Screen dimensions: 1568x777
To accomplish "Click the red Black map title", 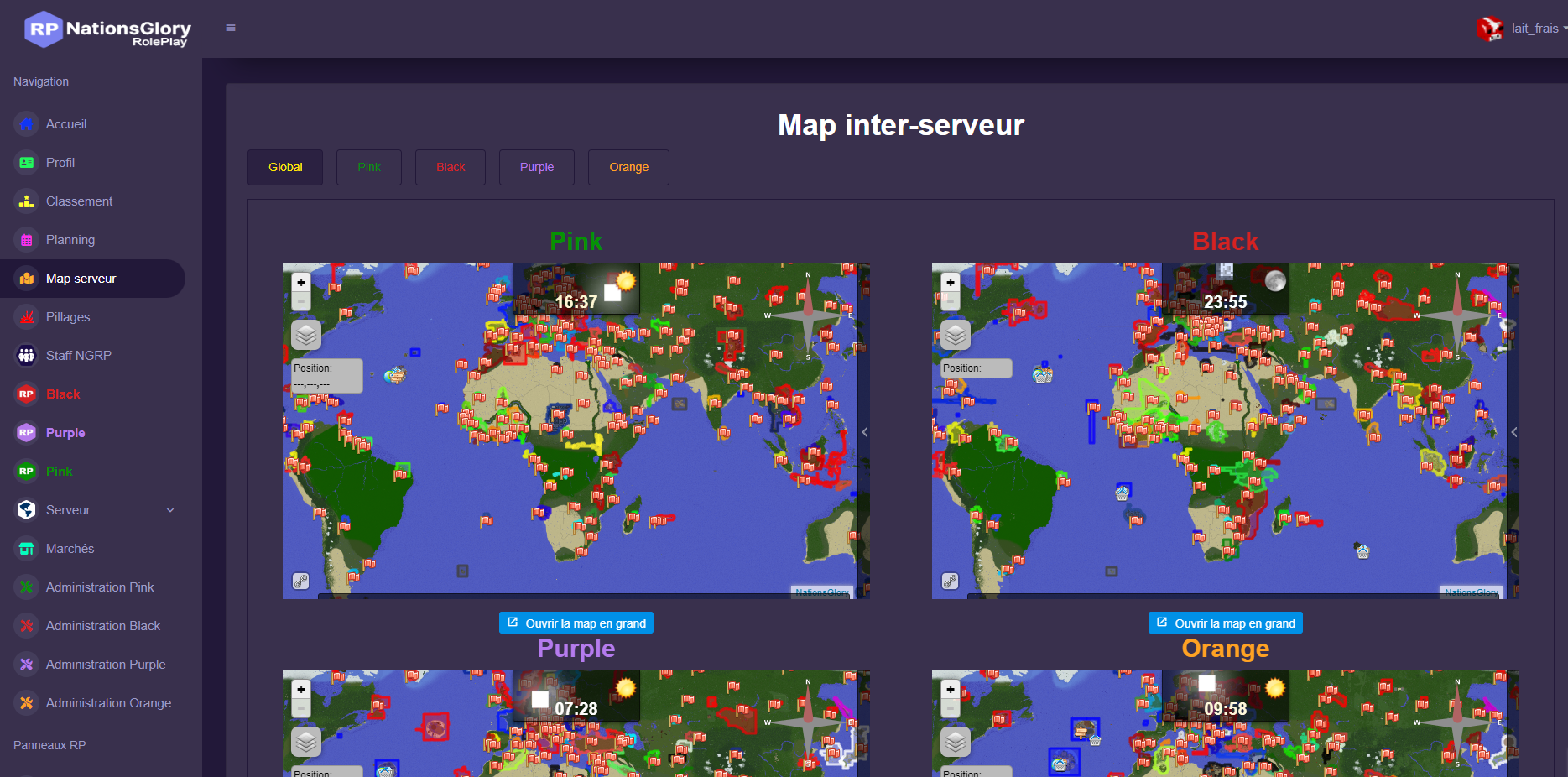I will tap(1226, 242).
